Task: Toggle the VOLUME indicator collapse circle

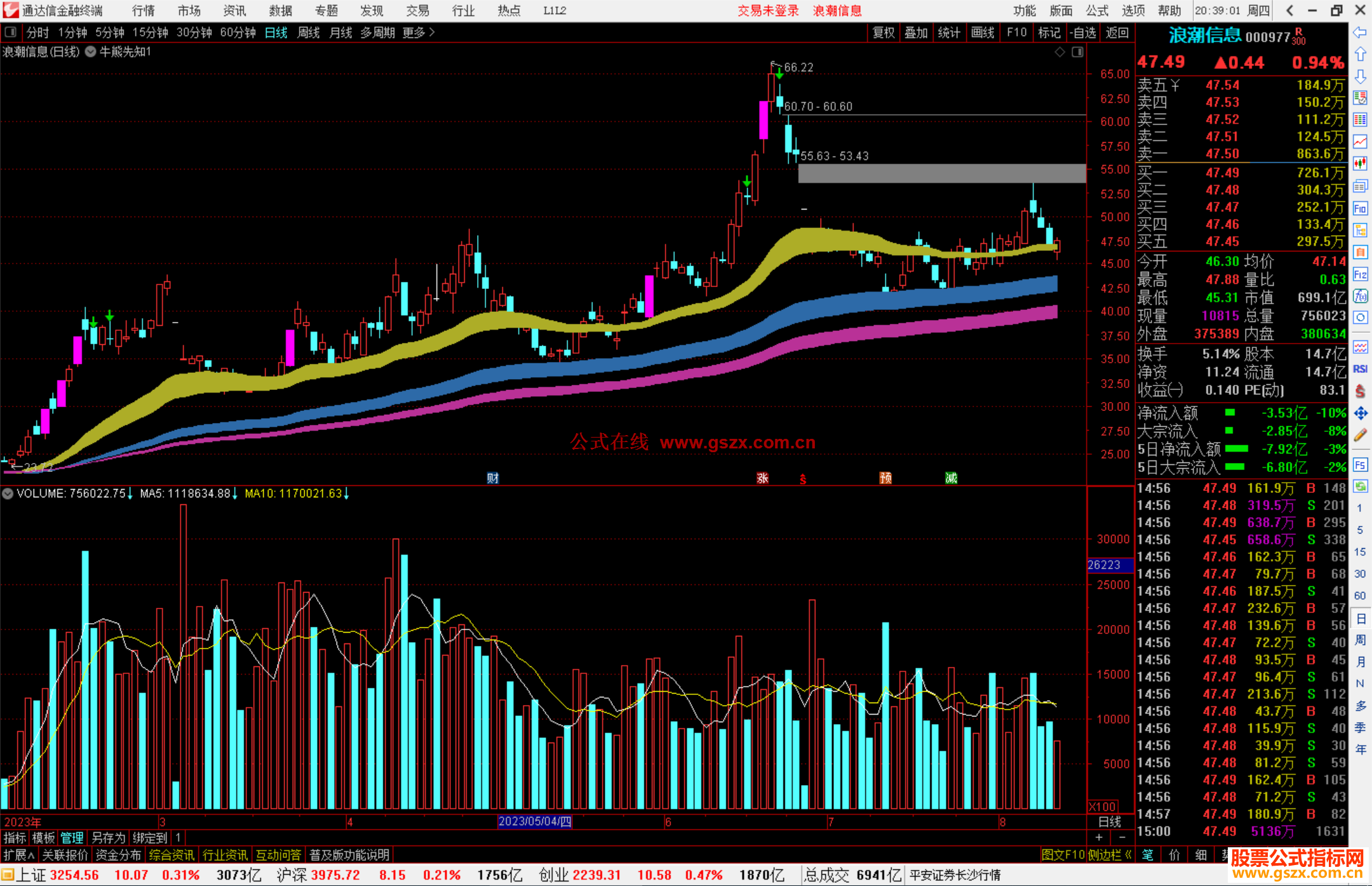Action: pos(8,493)
